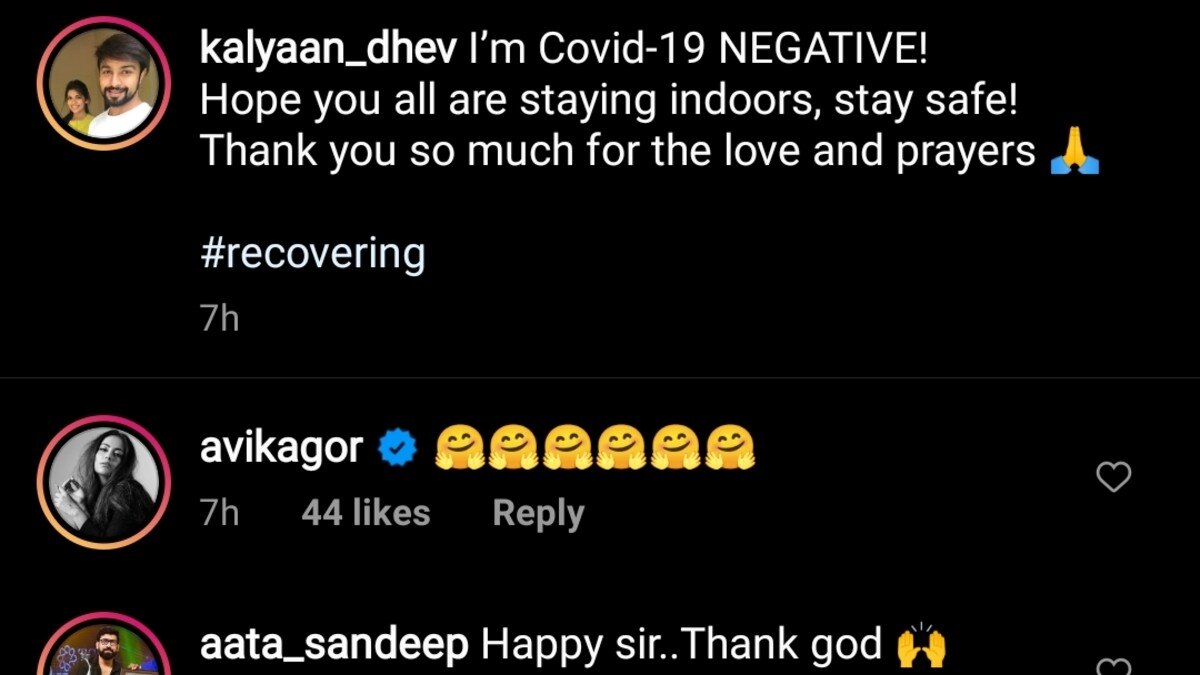The height and width of the screenshot is (675, 1200).
Task: Click the 7h timestamp under avikagor's comment
Action: (220, 513)
